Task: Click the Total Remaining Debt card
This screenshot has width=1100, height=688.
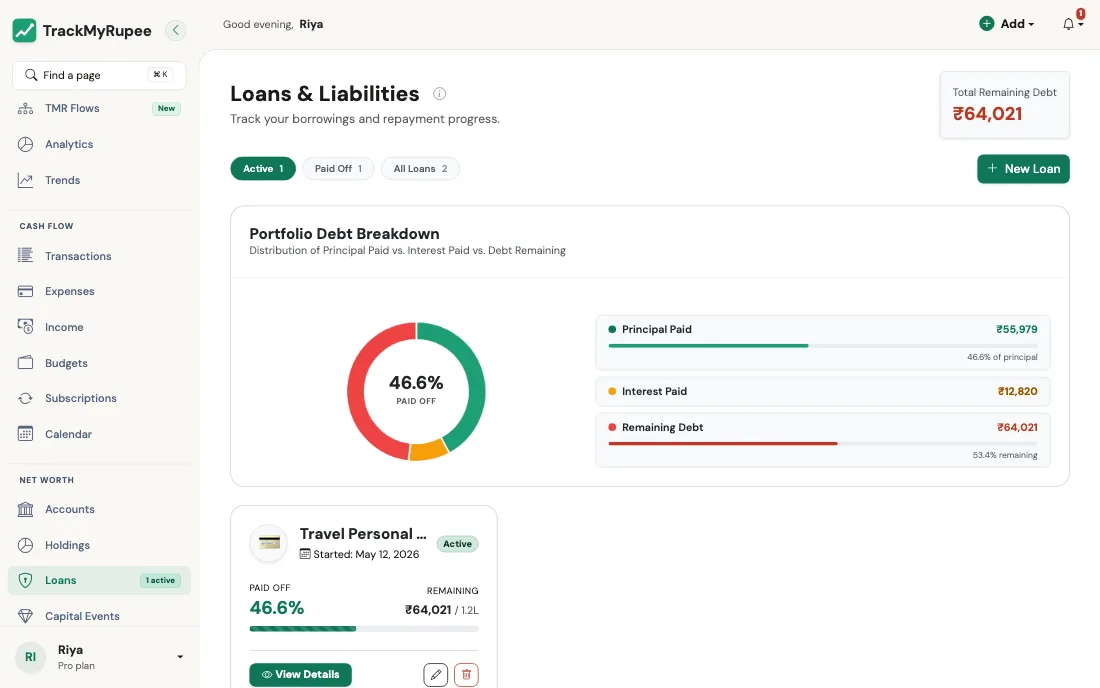Action: (1005, 104)
